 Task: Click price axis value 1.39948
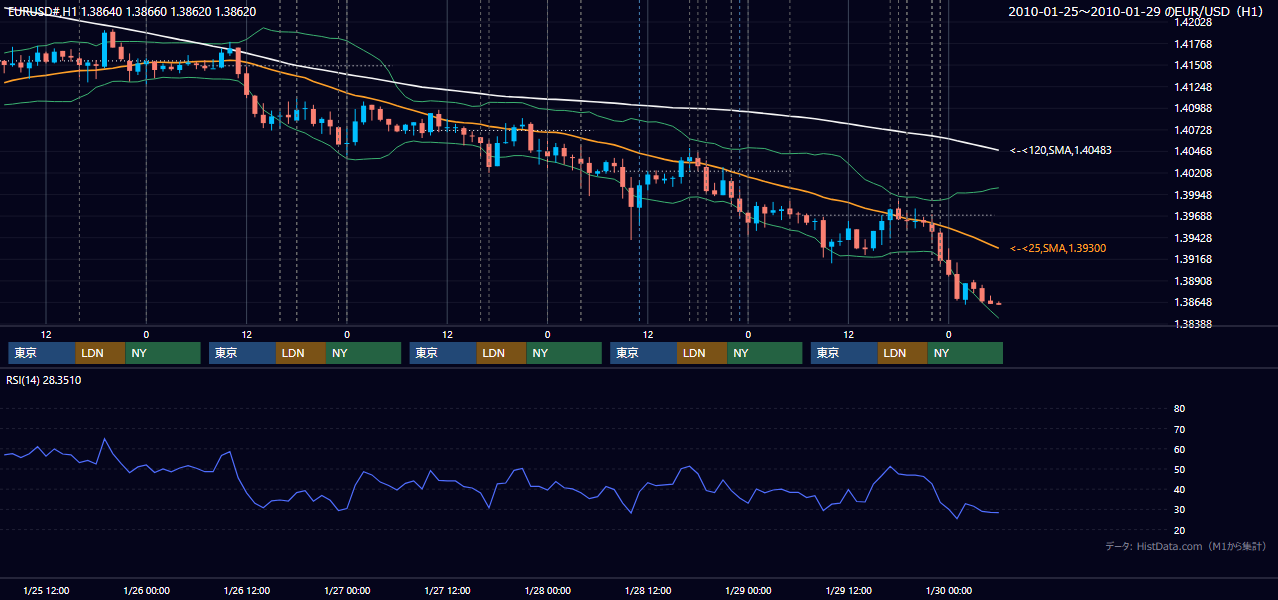point(1192,195)
